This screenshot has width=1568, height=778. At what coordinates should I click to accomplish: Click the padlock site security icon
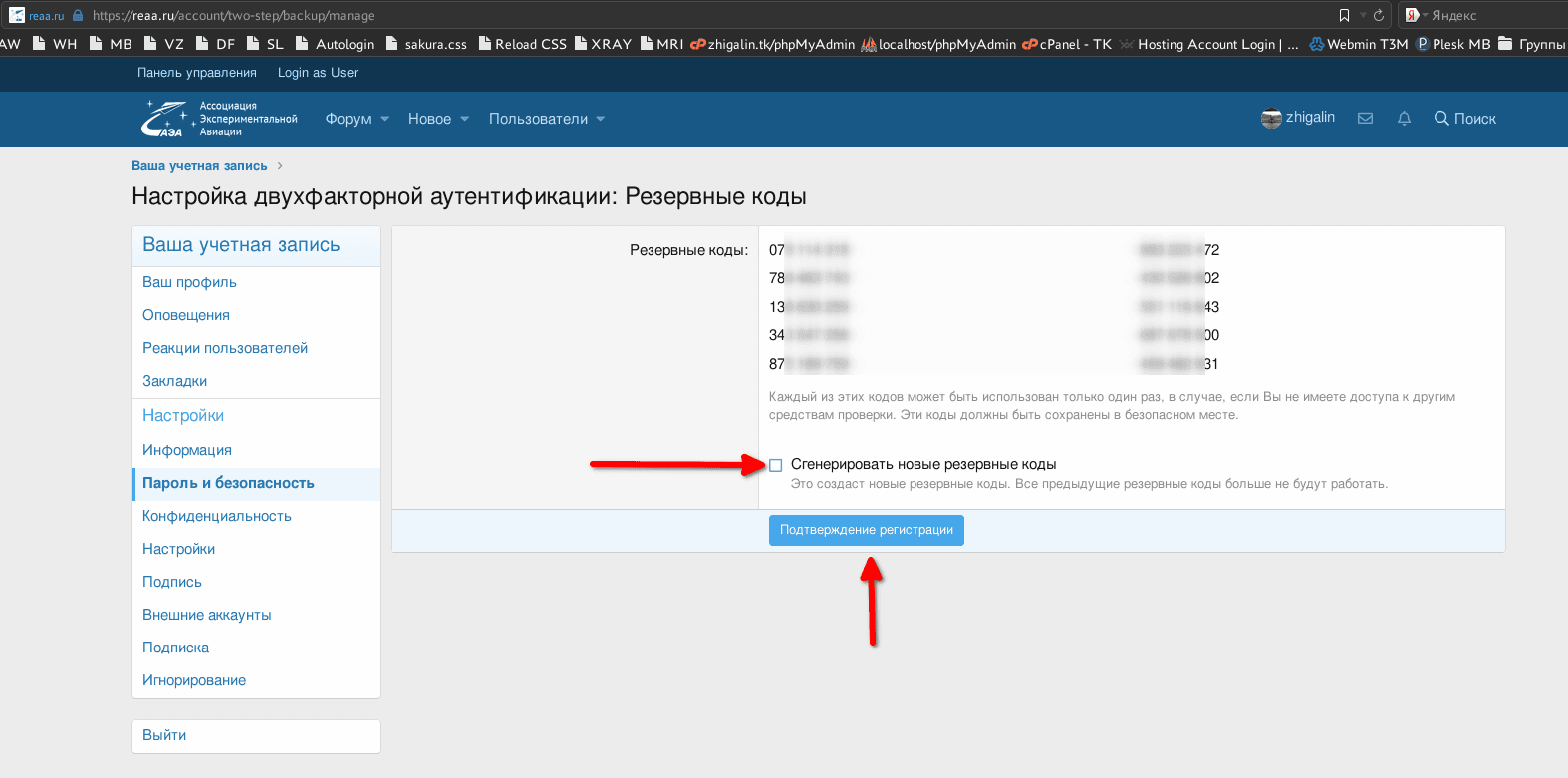(78, 15)
